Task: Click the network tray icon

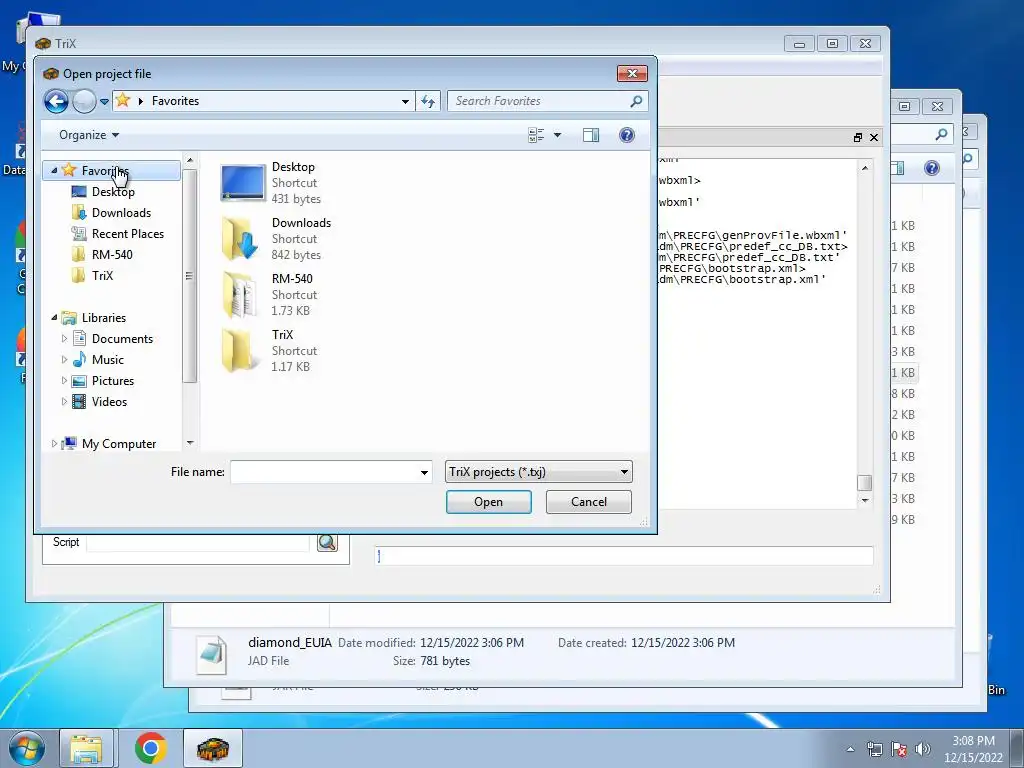Action: (874, 749)
